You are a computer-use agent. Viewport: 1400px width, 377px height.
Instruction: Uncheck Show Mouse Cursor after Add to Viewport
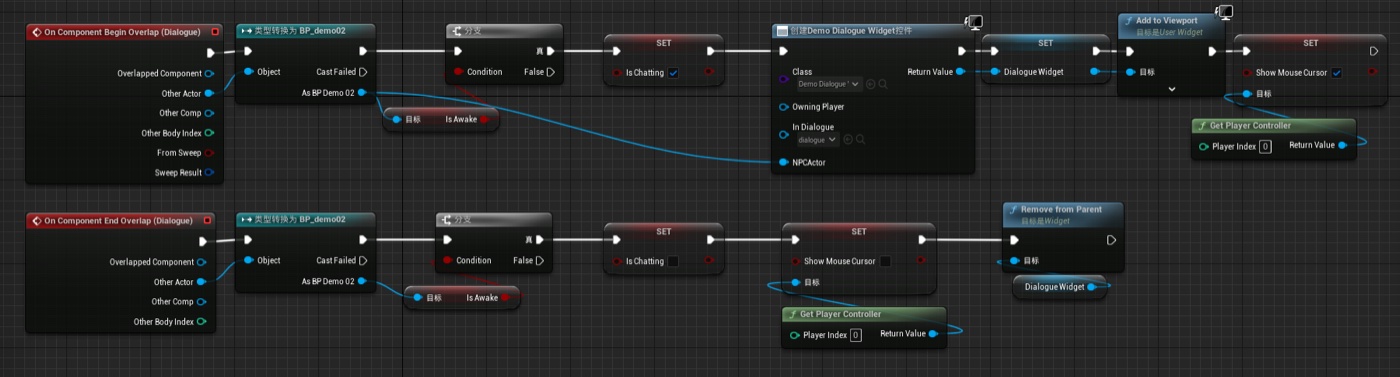pyautogui.click(x=1337, y=72)
